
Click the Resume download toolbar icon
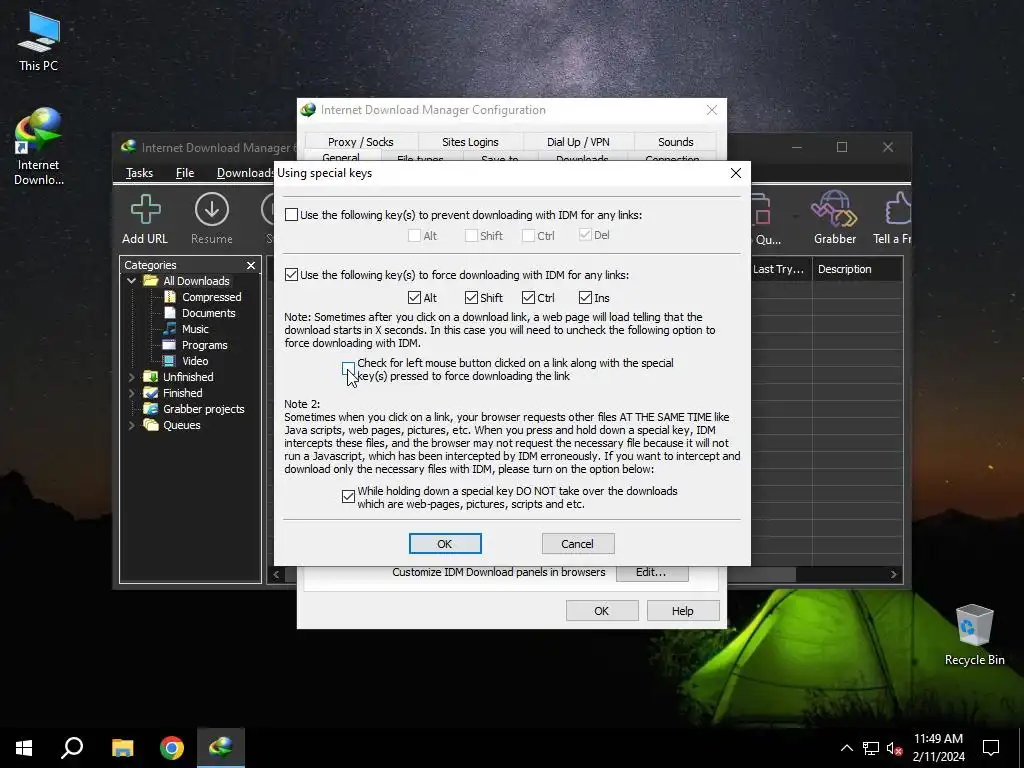pos(212,209)
